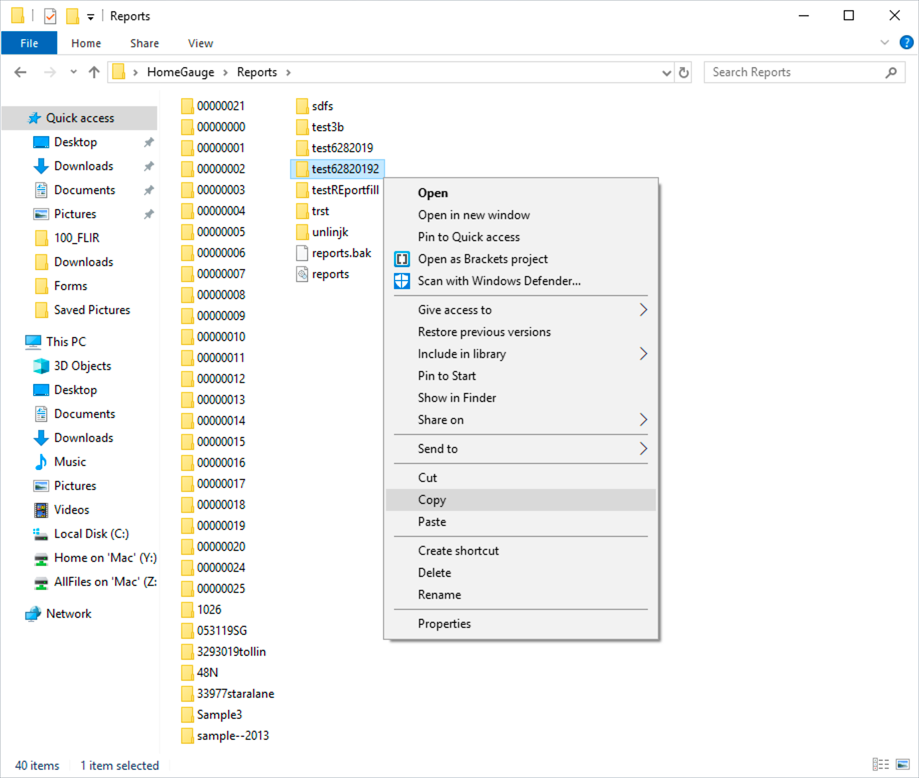The height and width of the screenshot is (778, 919).
Task: Select the 00000021 folder
Action: click(213, 106)
